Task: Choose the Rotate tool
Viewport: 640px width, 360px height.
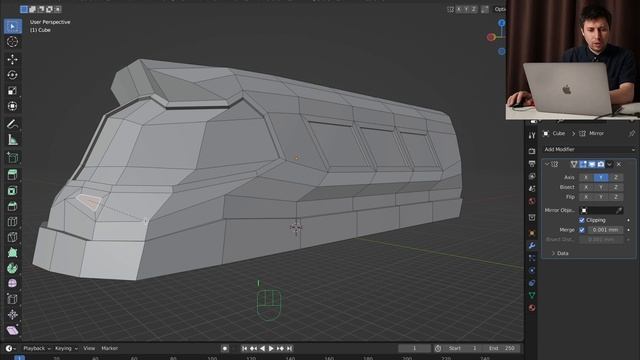Action: coord(13,75)
